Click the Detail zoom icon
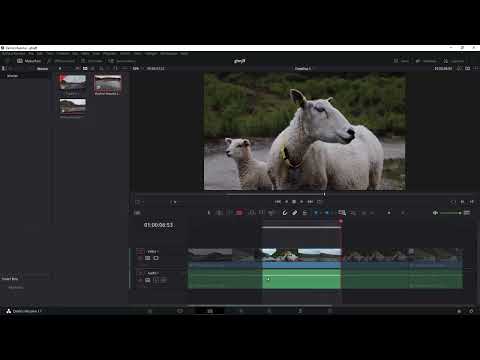The image size is (480, 360). point(353,213)
